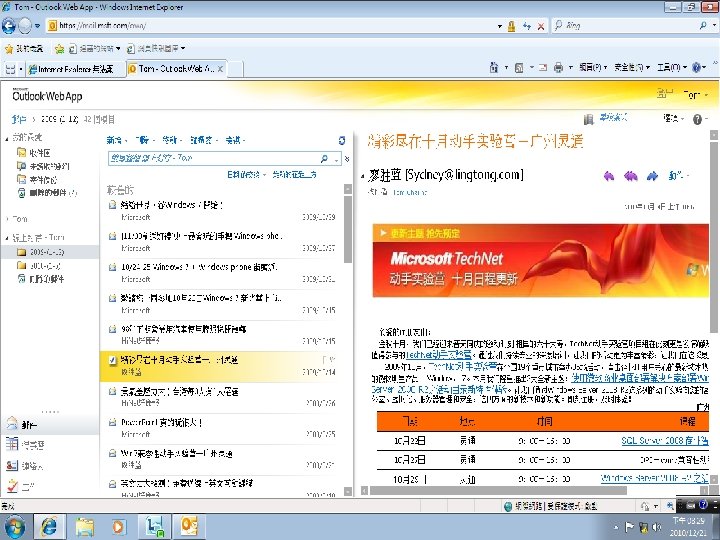Click the Quick Tabs icon
Viewport: 720px width, 540px height.
(11, 69)
